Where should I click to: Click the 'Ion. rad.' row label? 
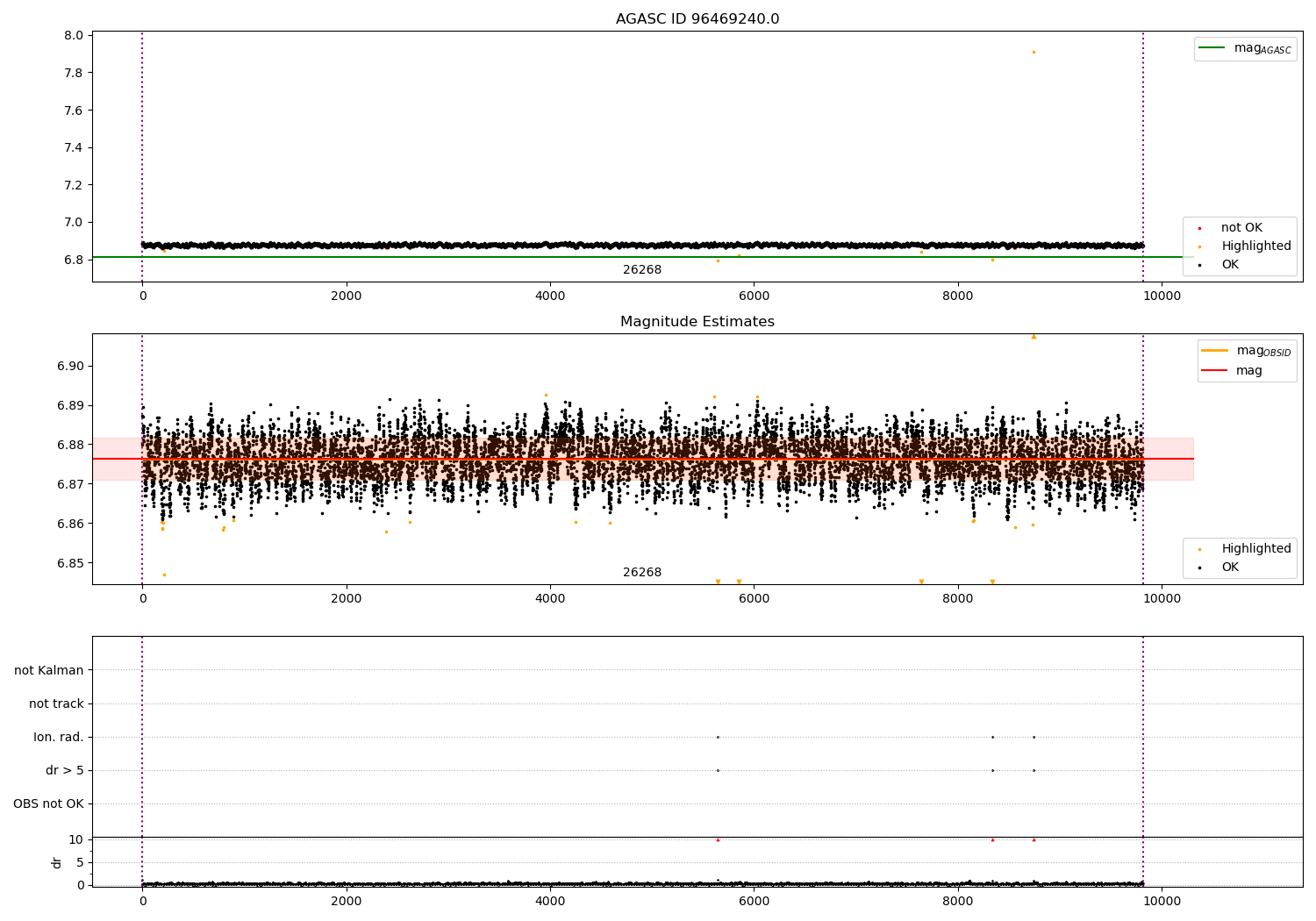point(59,738)
